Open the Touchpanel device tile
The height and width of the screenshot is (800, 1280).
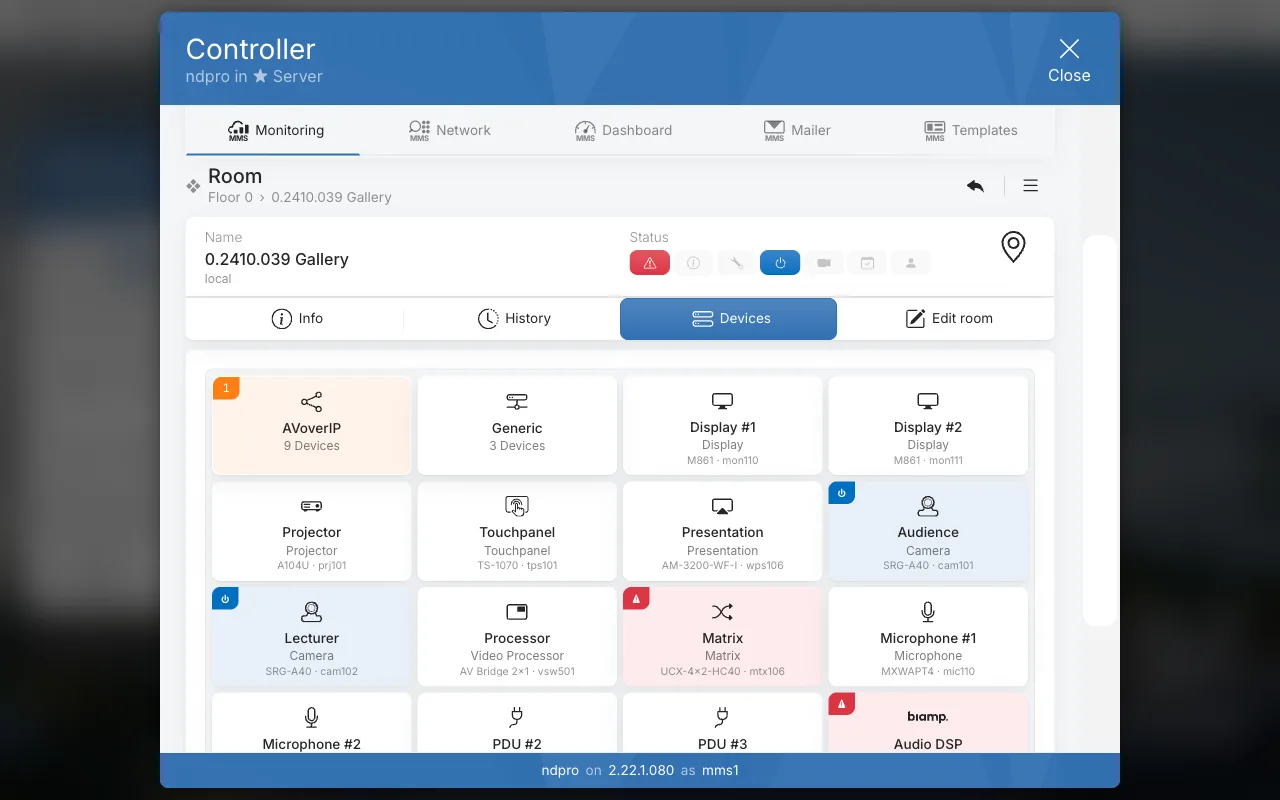click(517, 531)
